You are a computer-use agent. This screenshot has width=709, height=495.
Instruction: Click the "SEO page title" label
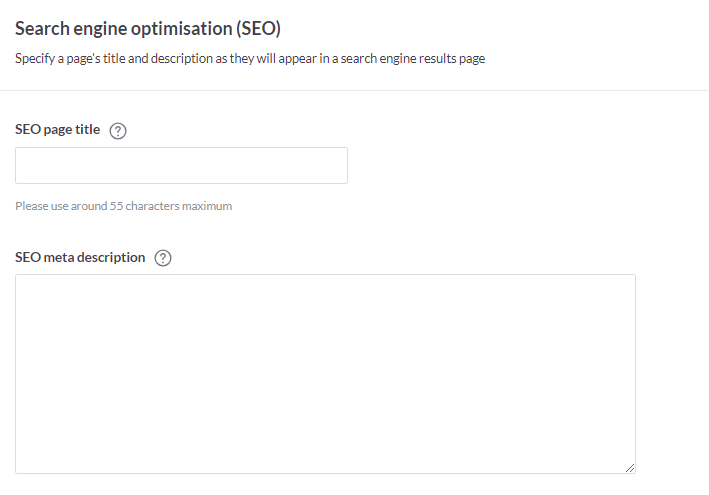click(58, 130)
